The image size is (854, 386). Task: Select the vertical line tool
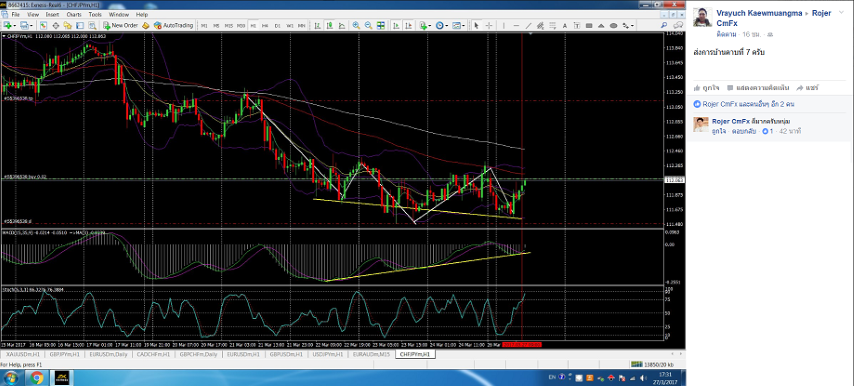click(x=504, y=25)
